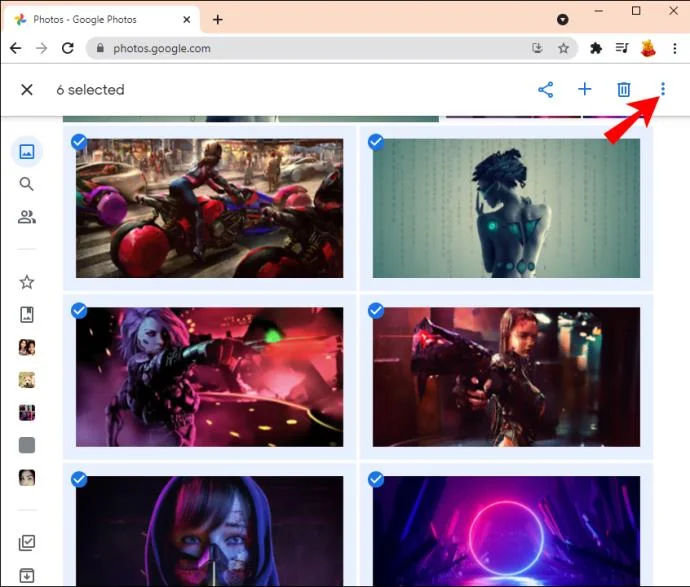690x587 pixels.
Task: Open the dog album thumbnail in sidebar
Action: 27,380
